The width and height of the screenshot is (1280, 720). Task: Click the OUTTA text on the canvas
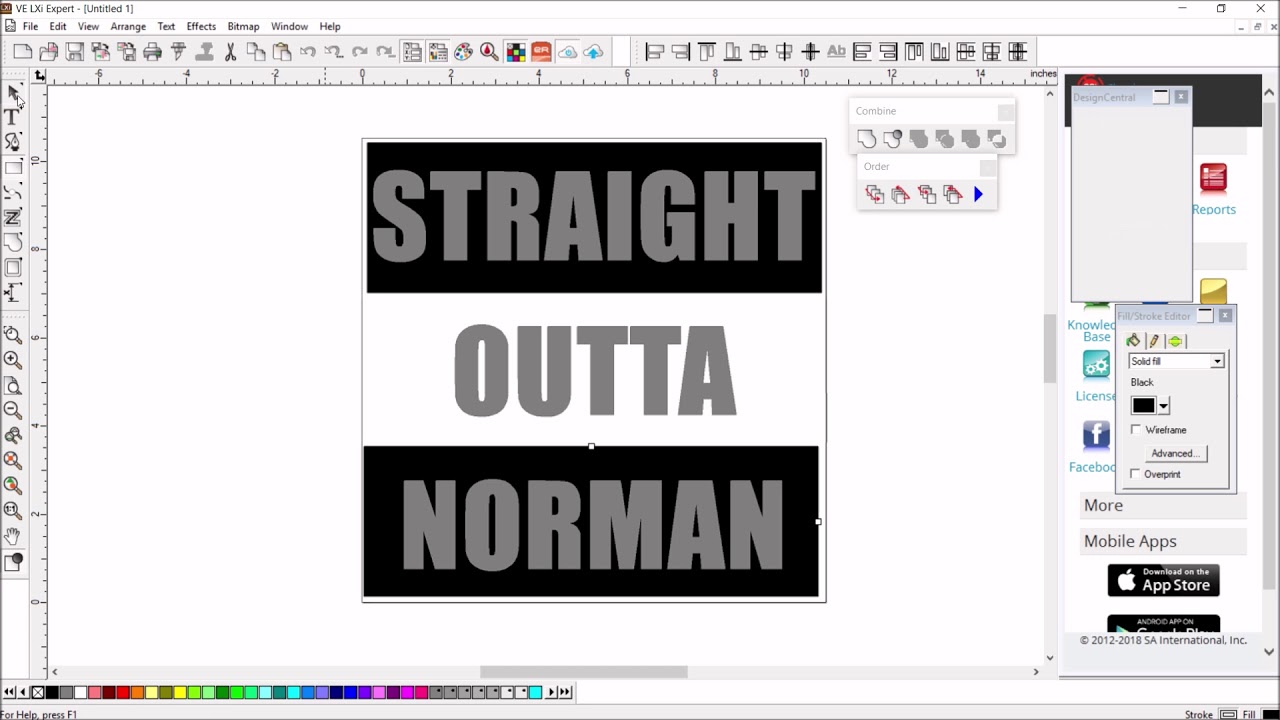point(595,370)
